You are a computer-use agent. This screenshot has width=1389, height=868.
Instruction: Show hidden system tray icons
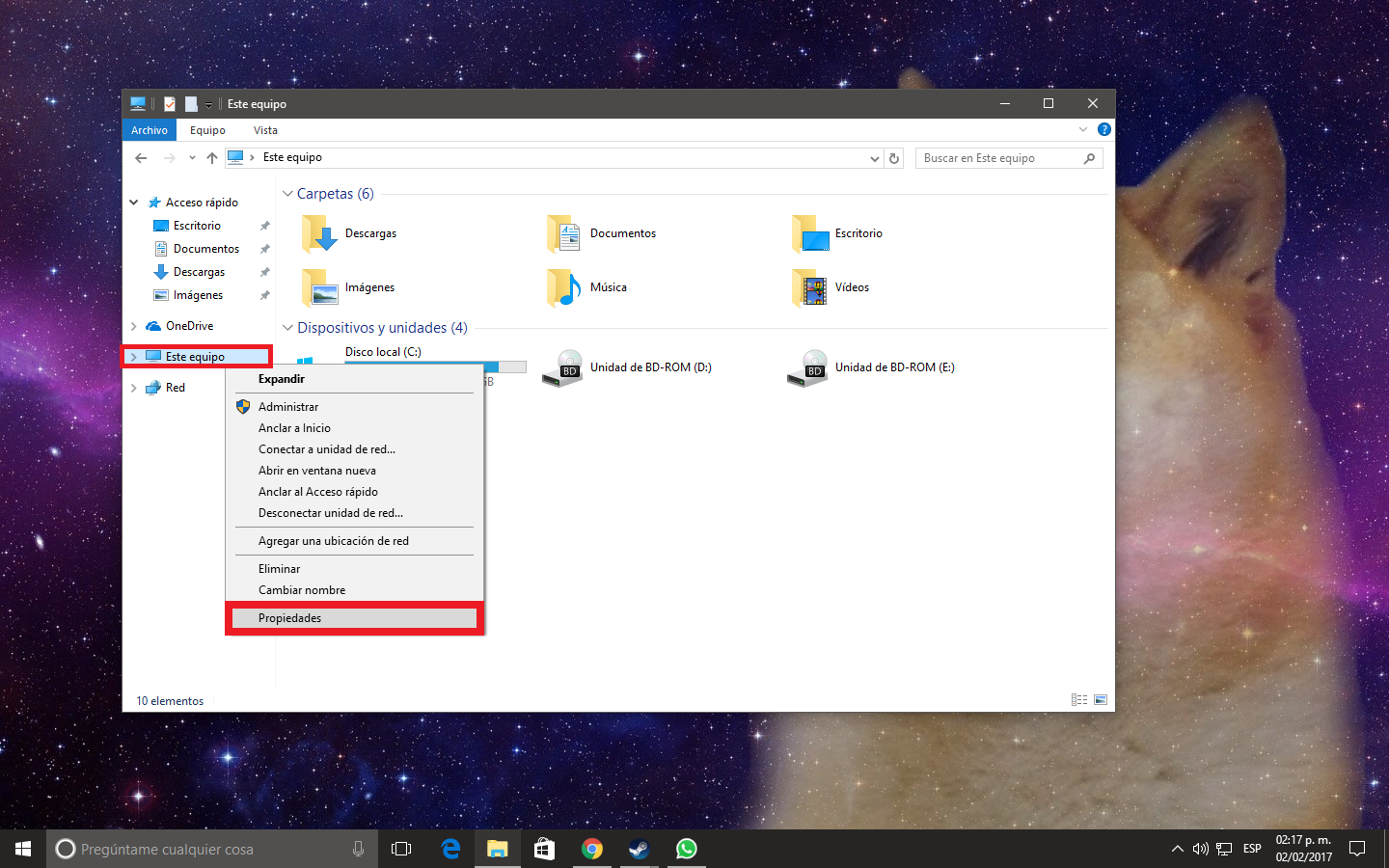click(1177, 849)
